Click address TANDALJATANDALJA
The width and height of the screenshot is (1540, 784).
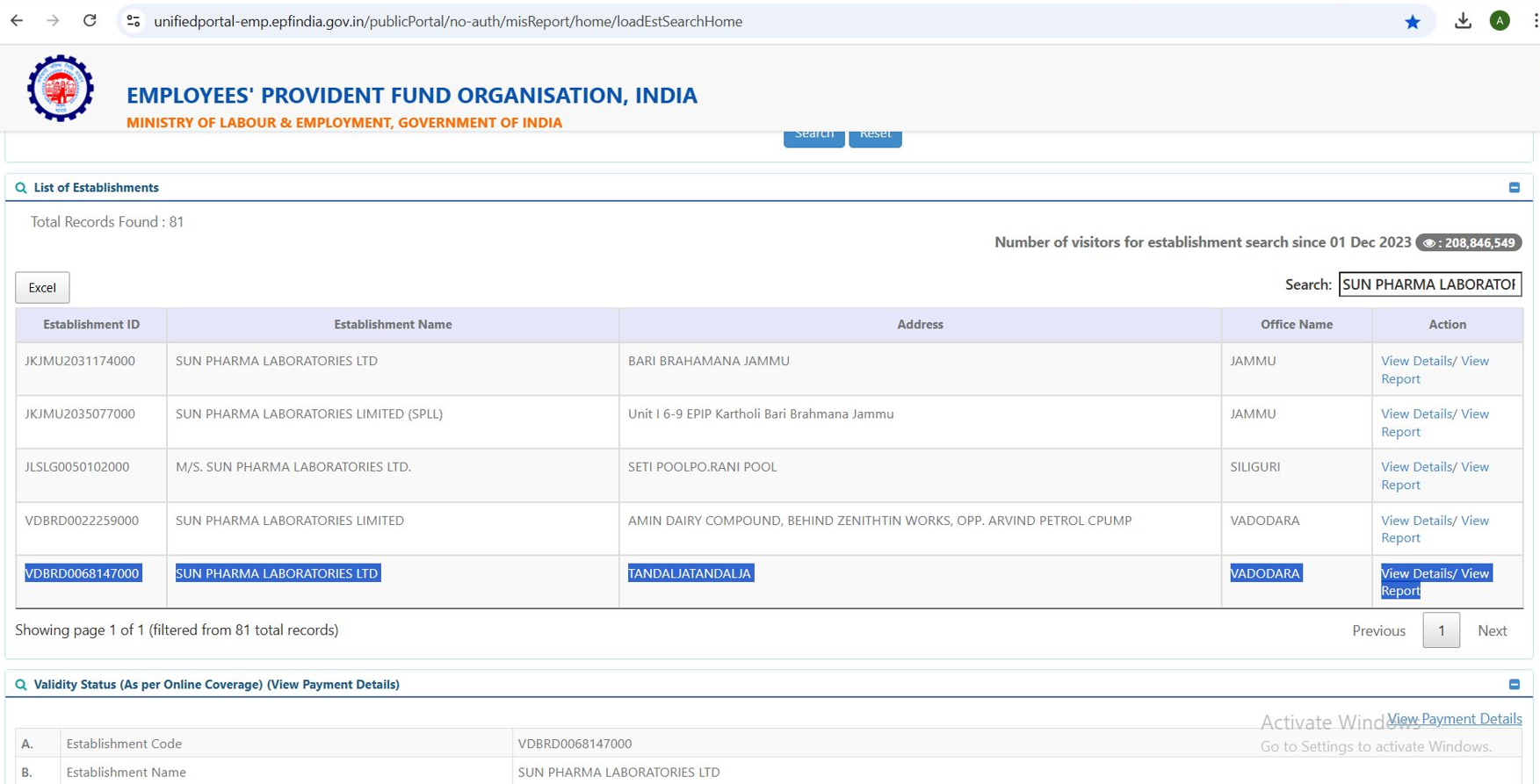[690, 573]
